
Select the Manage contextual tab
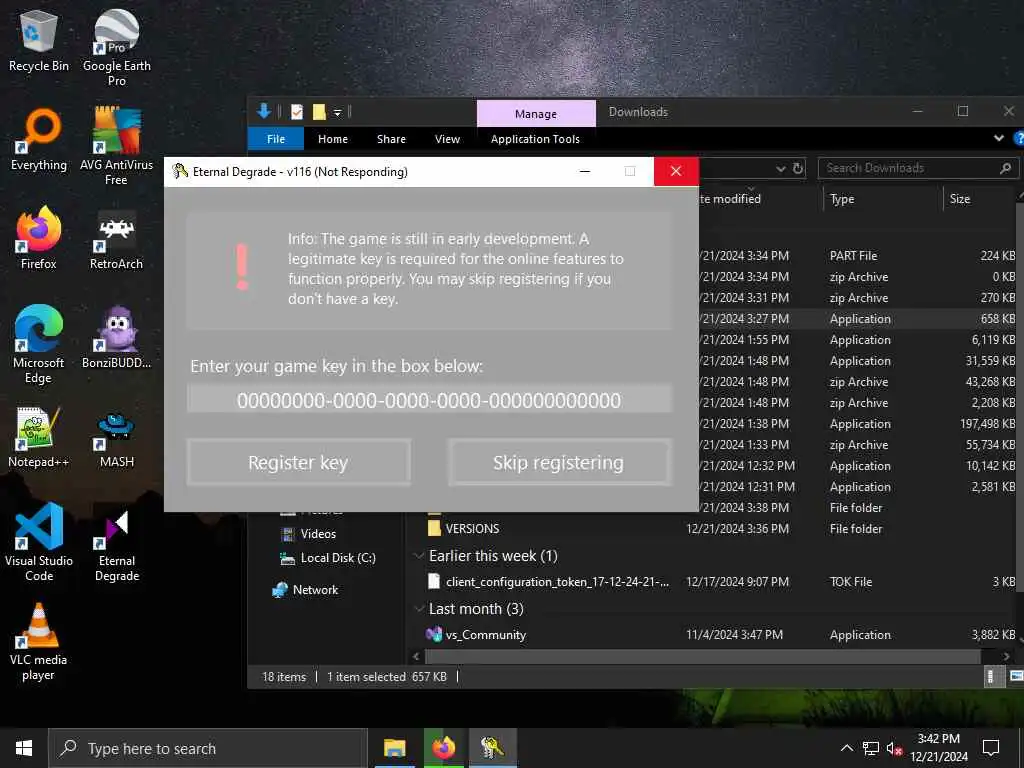point(536,114)
